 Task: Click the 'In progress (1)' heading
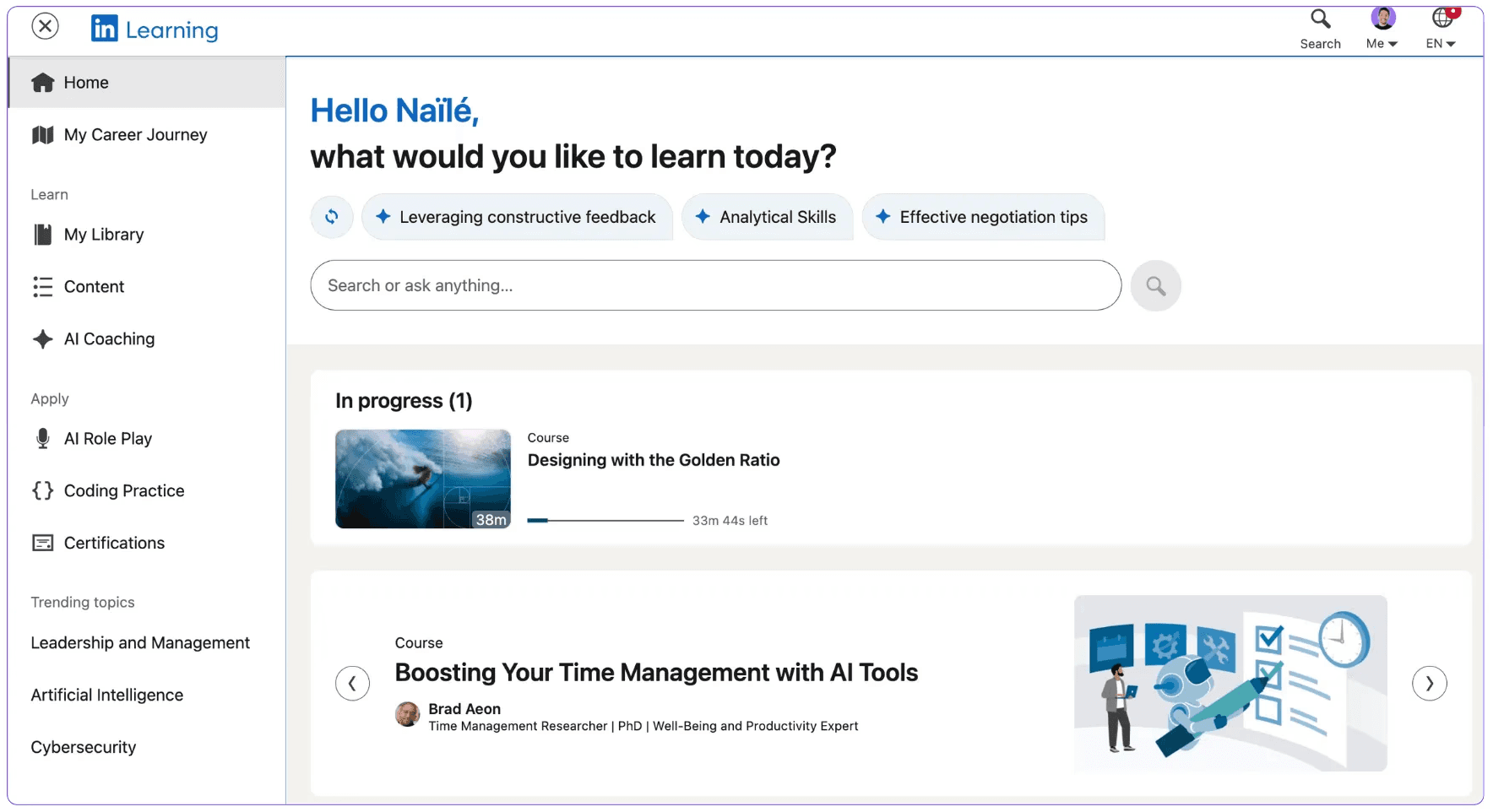[404, 401]
